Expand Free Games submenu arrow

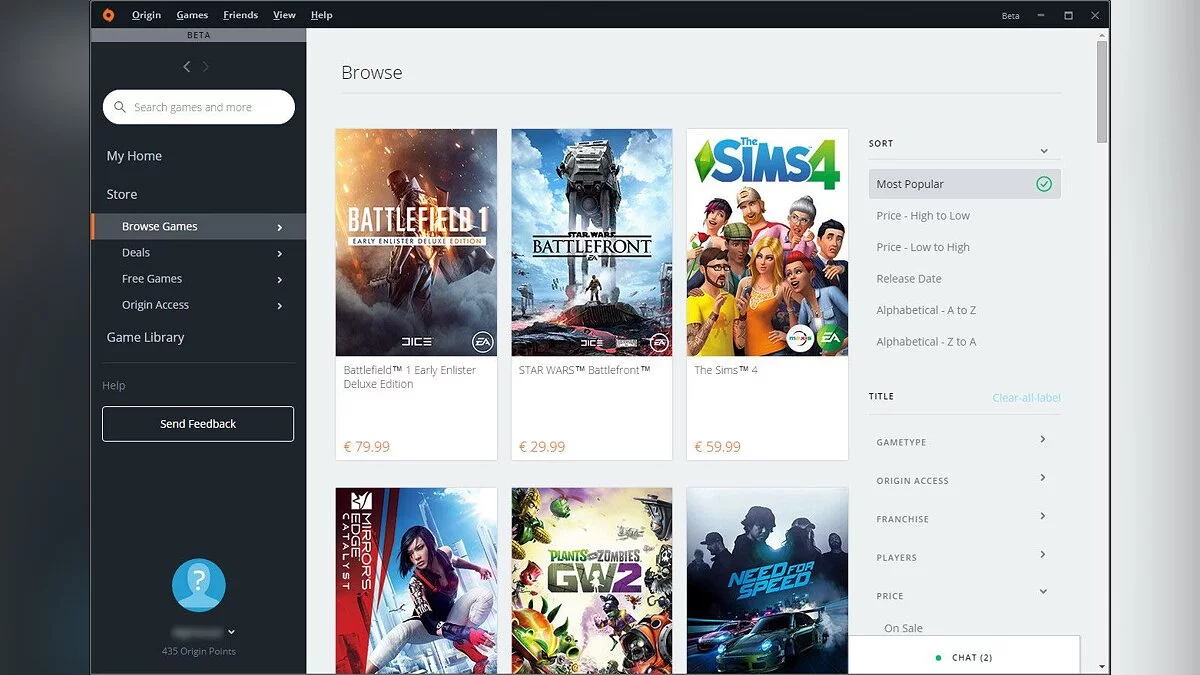click(279, 280)
